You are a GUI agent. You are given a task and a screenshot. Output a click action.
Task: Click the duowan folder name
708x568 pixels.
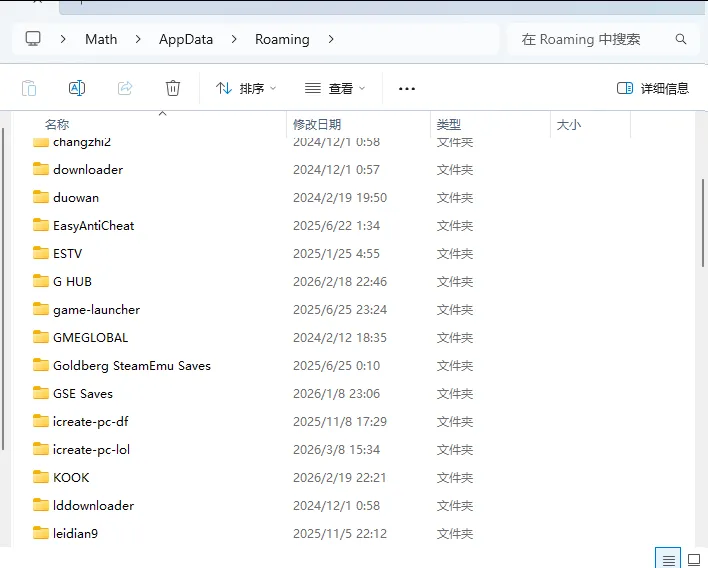pos(76,198)
